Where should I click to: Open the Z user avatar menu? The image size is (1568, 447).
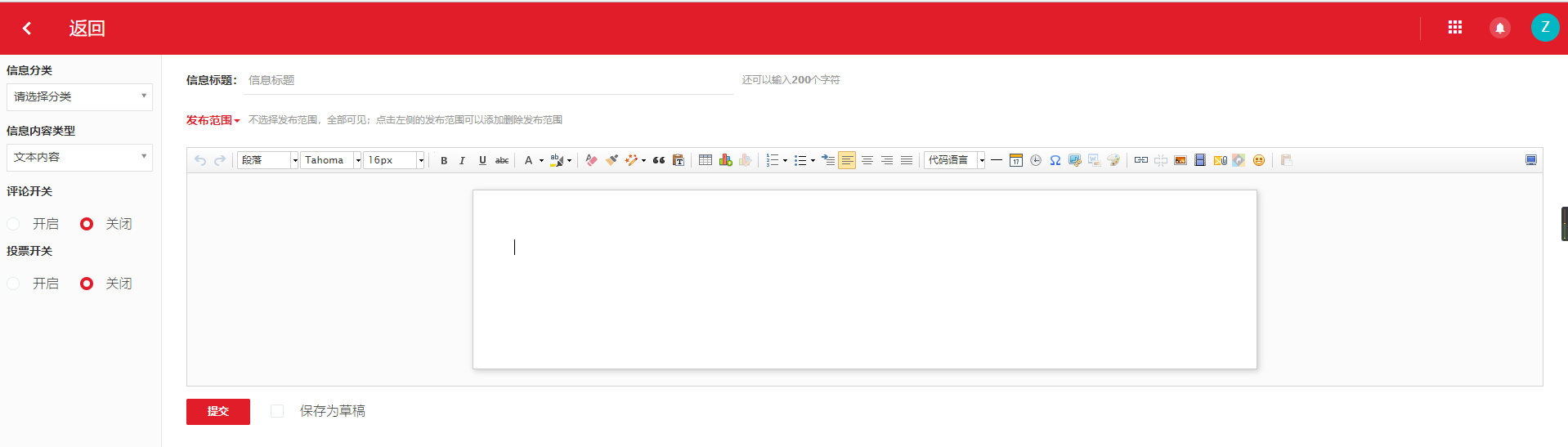[x=1545, y=27]
